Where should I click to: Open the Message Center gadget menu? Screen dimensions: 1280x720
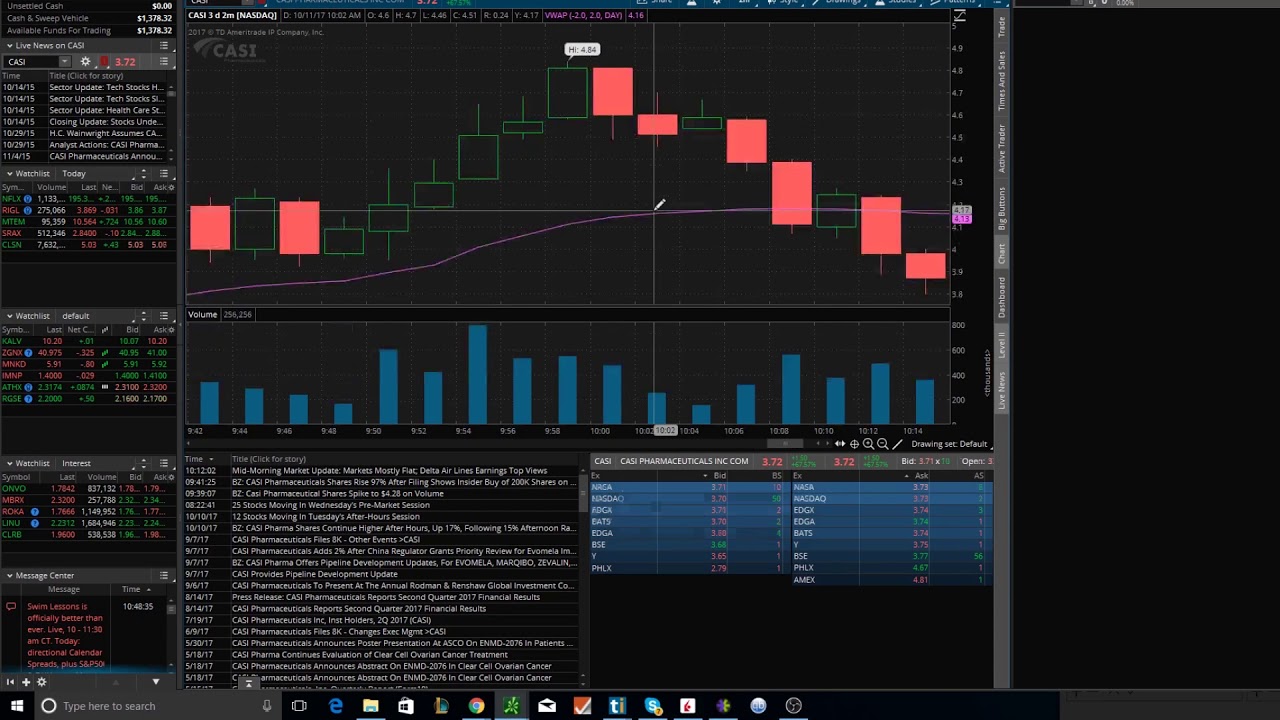(x=164, y=576)
